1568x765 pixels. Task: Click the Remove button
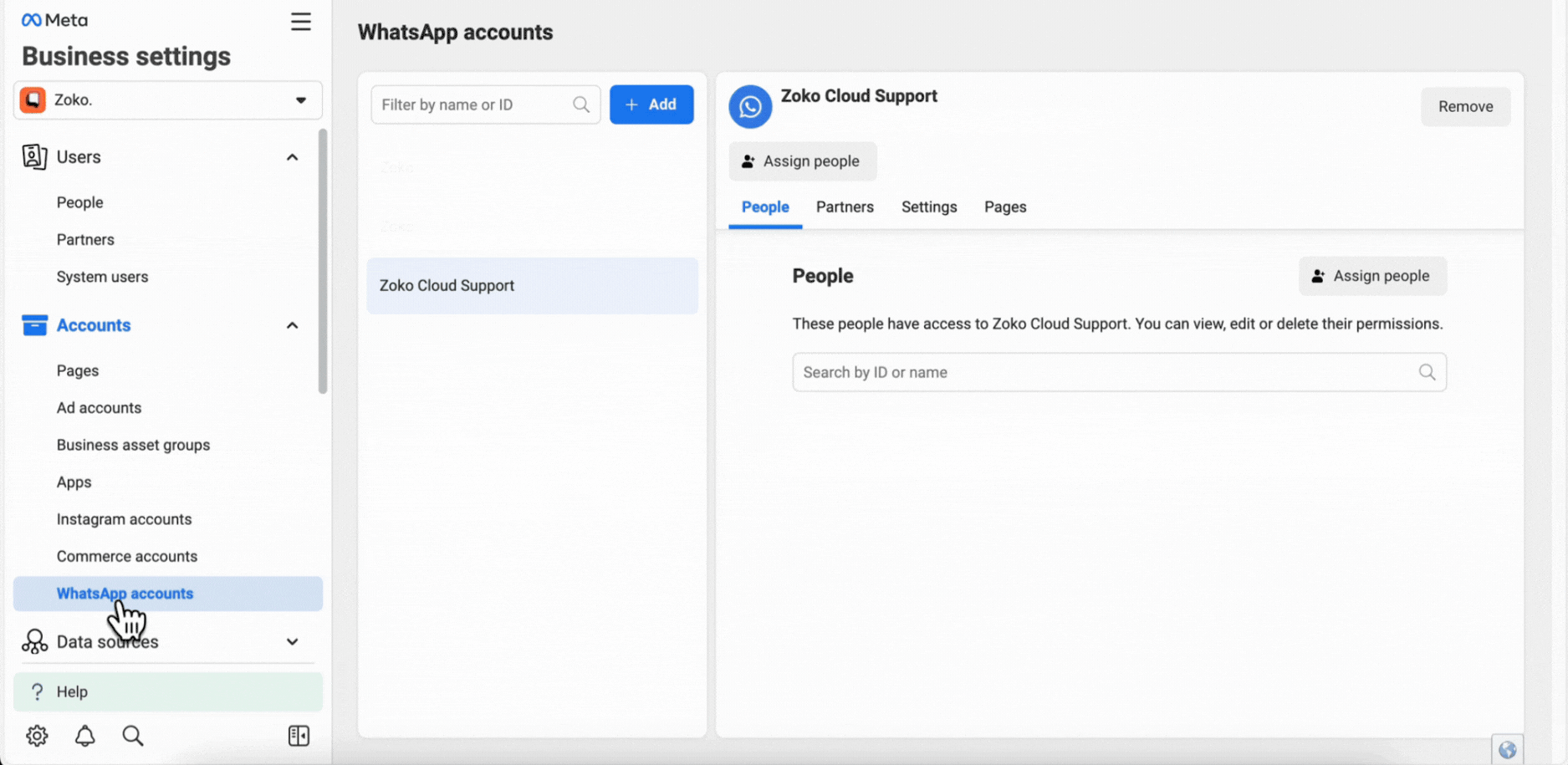1465,107
